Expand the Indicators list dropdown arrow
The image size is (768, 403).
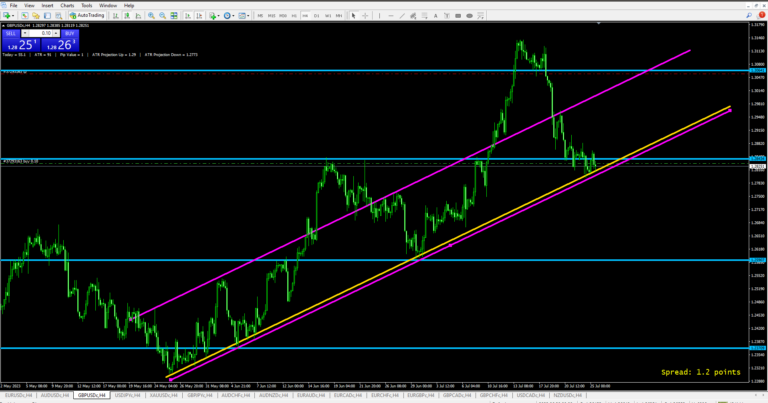pyautogui.click(x=219, y=16)
